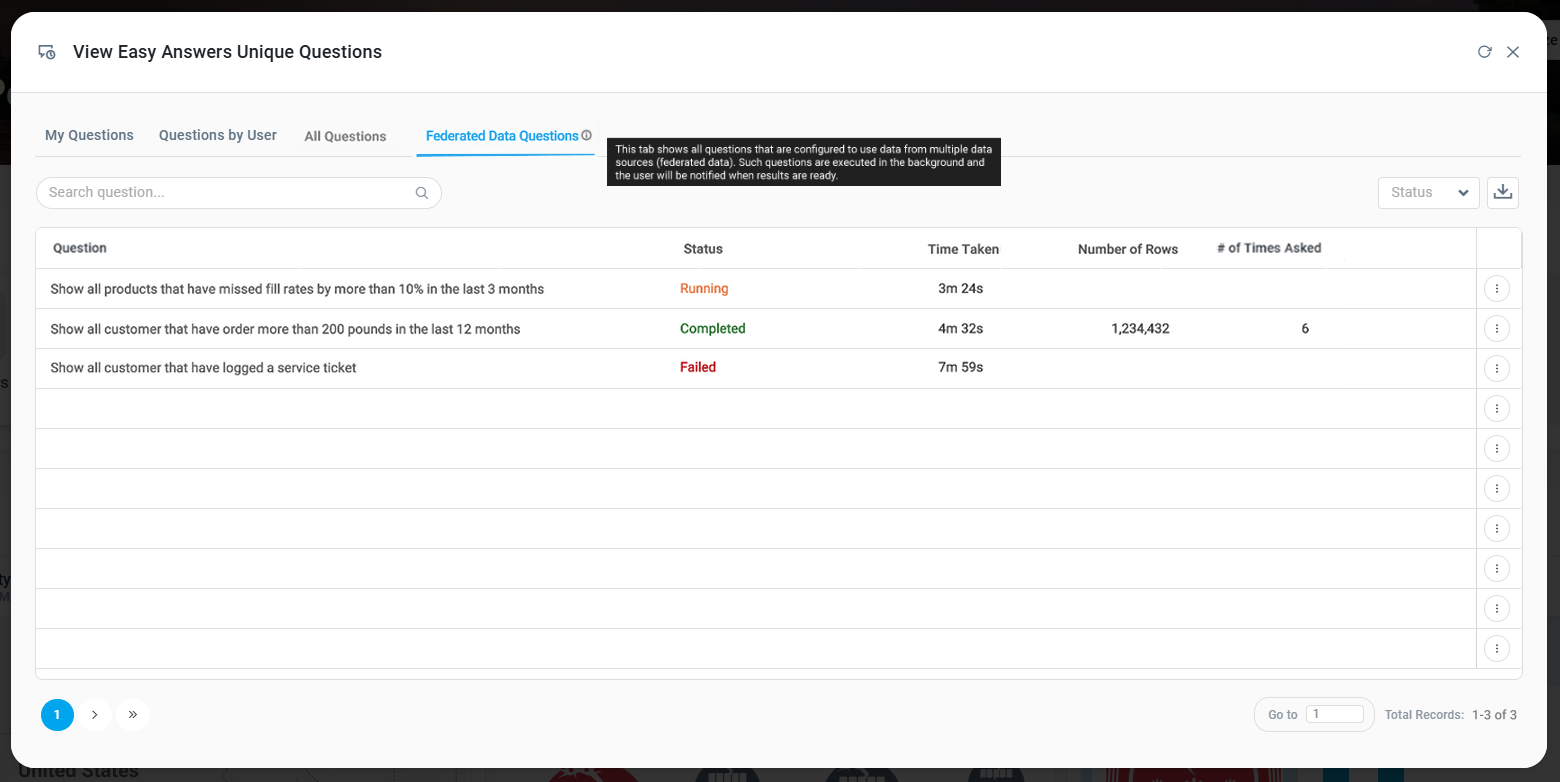1560x782 pixels.
Task: Click the Number of Rows column header
Action: (1128, 249)
